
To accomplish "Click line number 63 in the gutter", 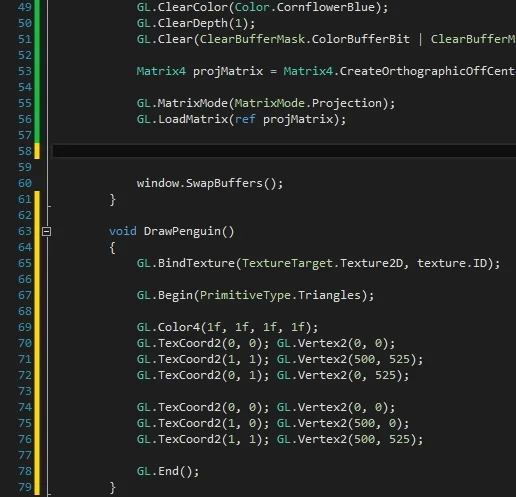I will [x=25, y=231].
